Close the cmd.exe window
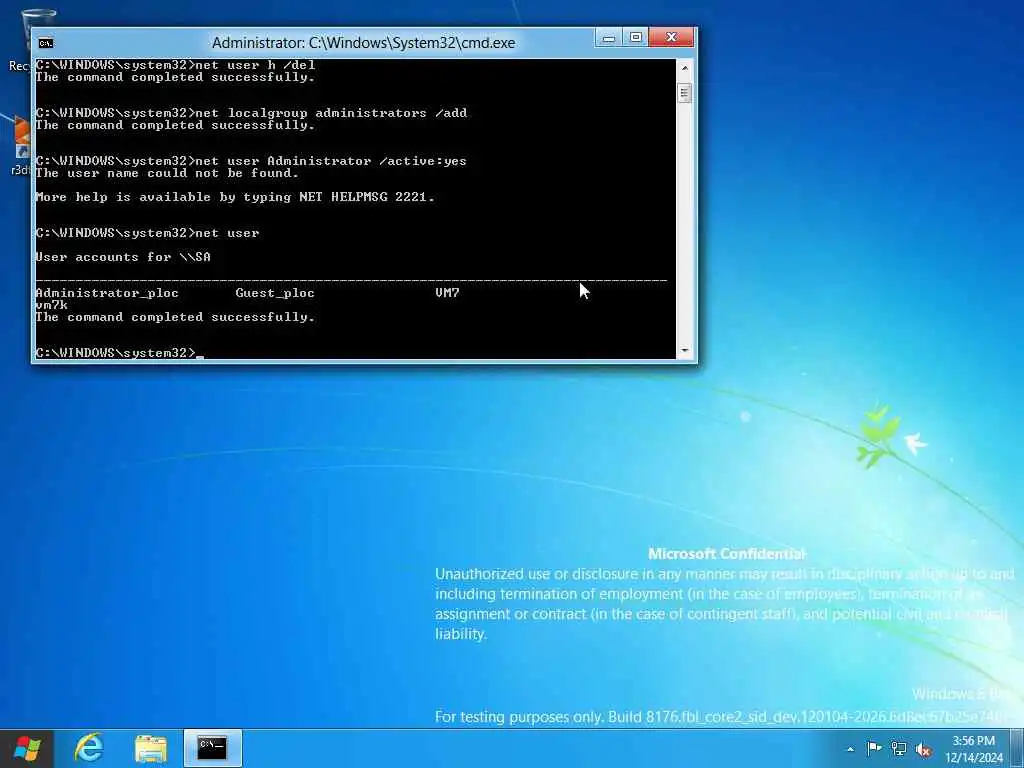 pos(671,38)
